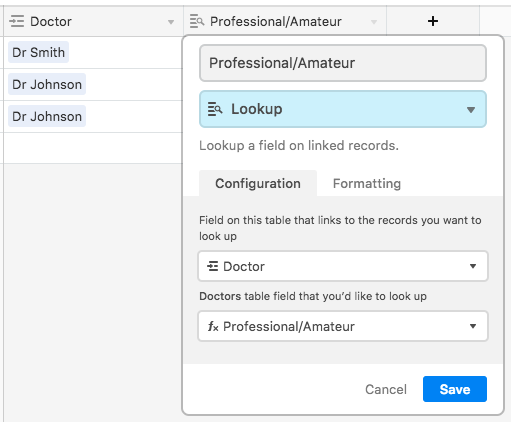Image resolution: width=511 pixels, height=422 pixels.
Task: Add a new field with the plus icon
Action: pyautogui.click(x=433, y=21)
